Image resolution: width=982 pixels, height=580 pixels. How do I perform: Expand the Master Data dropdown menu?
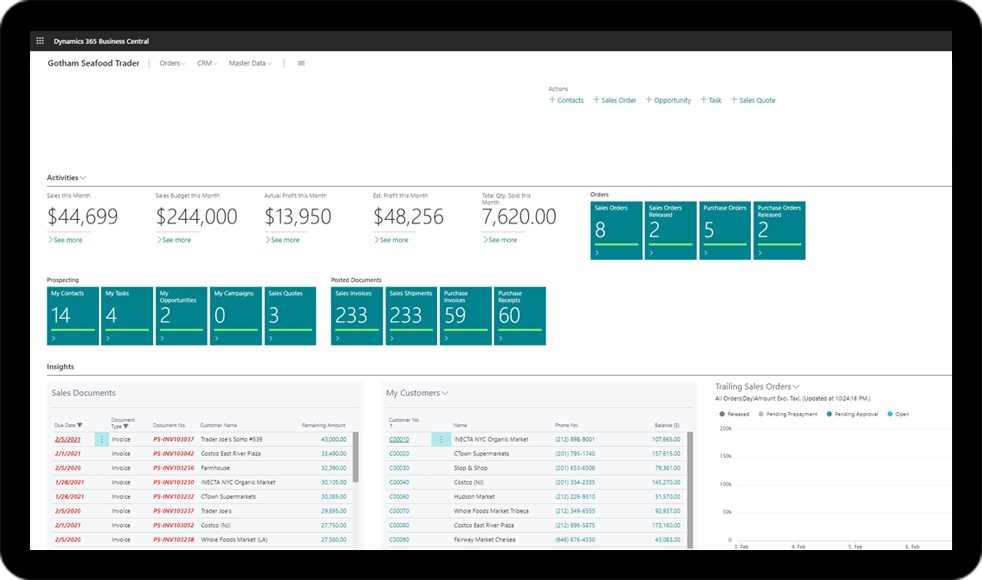pos(250,63)
